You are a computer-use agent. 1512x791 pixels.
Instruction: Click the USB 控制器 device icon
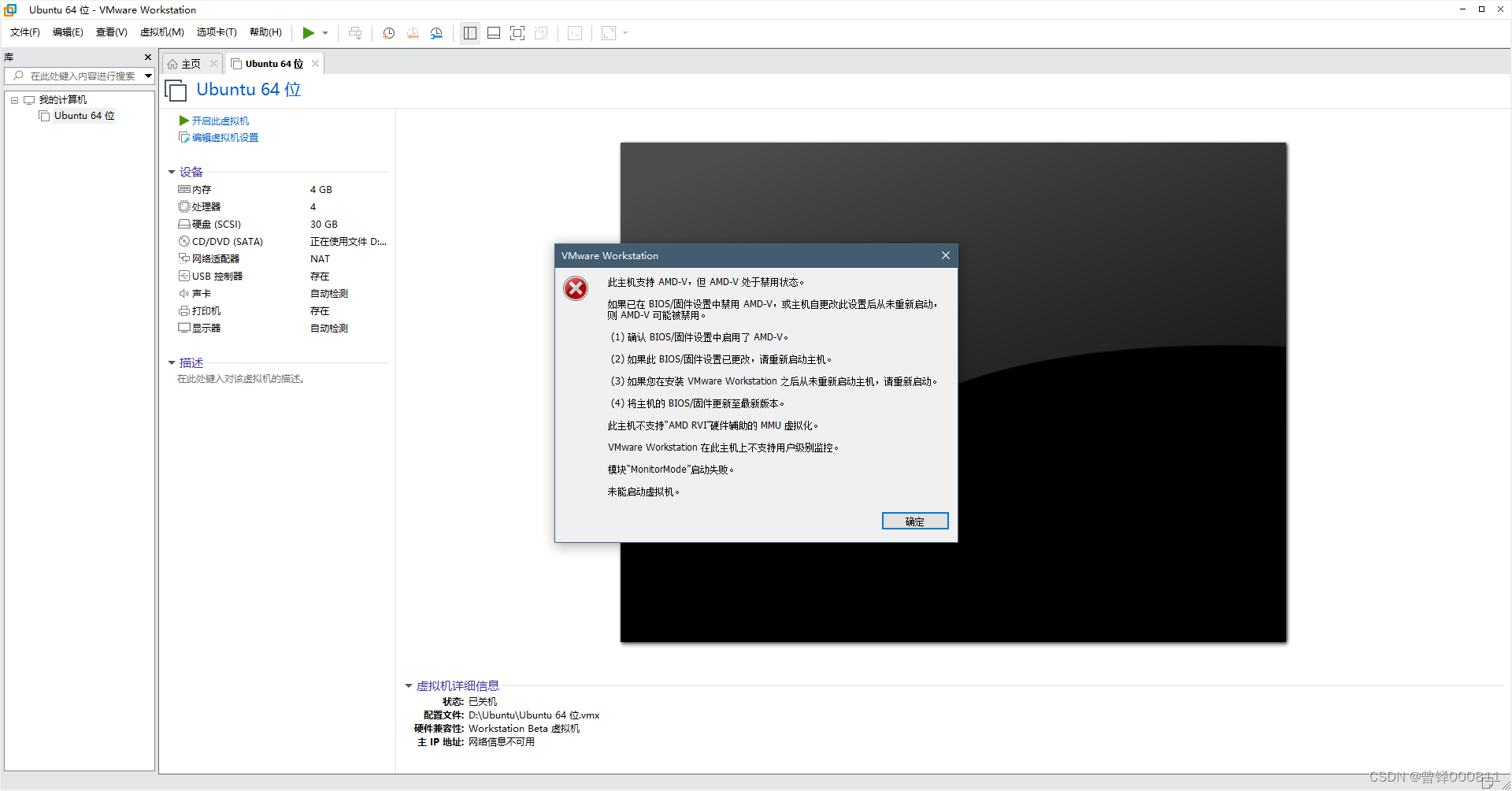[184, 276]
